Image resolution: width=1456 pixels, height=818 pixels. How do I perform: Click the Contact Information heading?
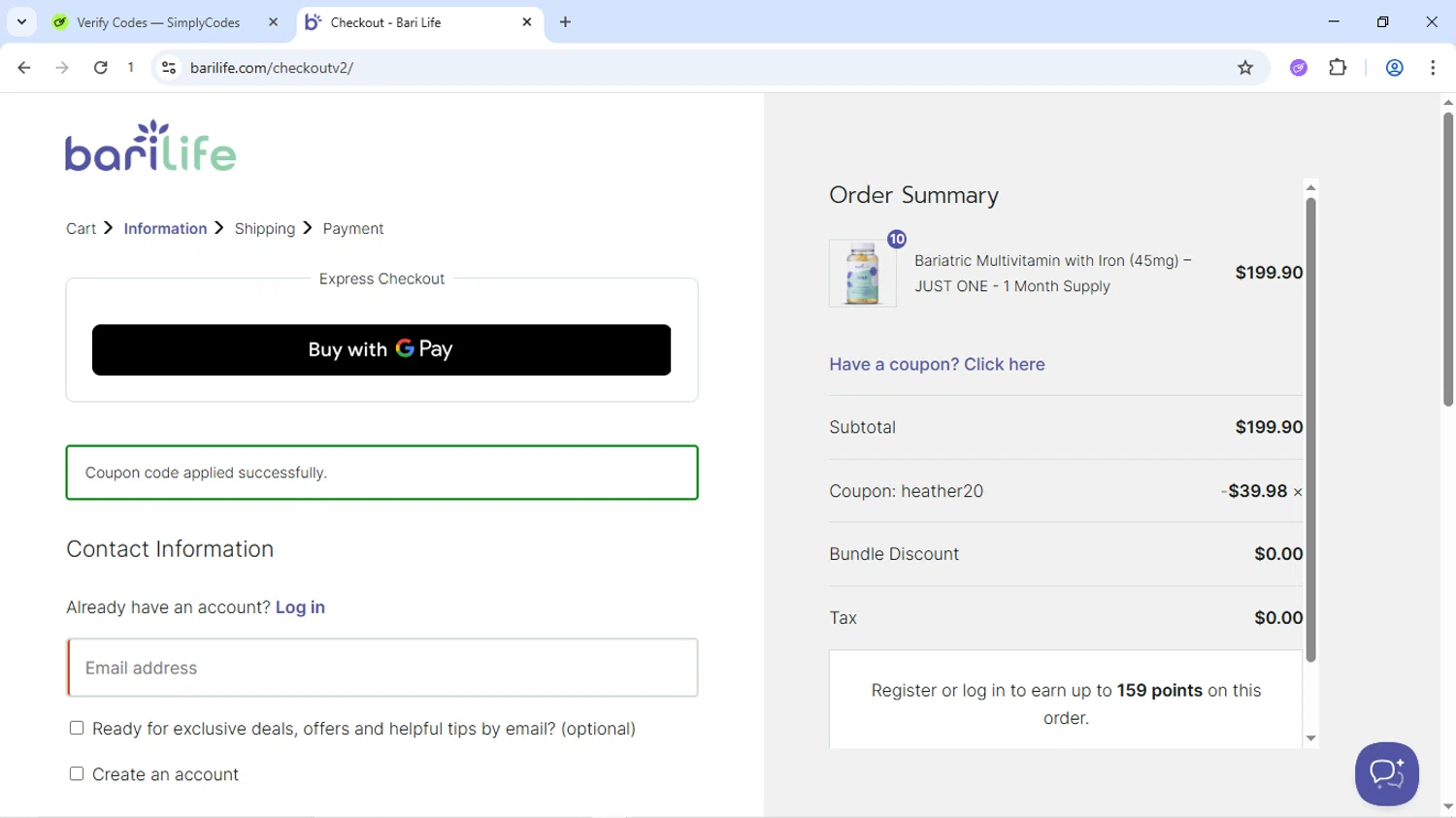click(x=170, y=549)
